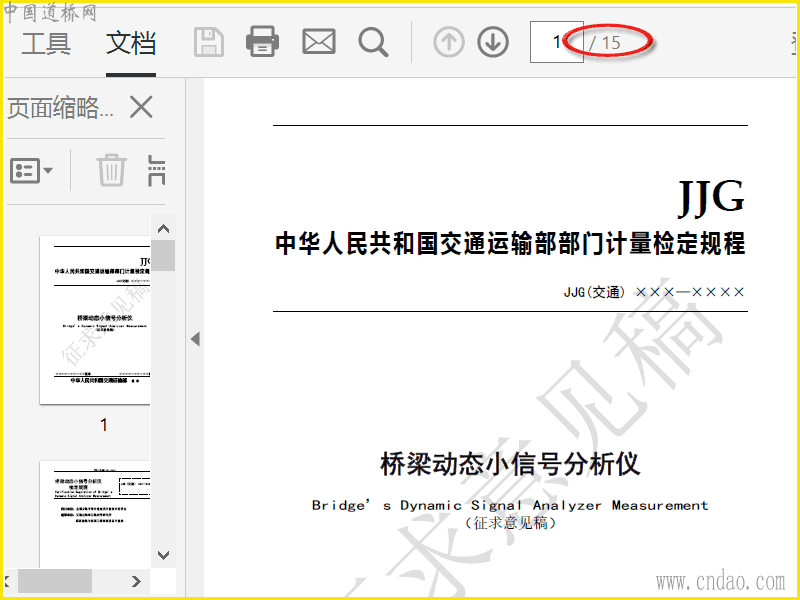Image resolution: width=800 pixels, height=600 pixels.
Task: Open the 工具 tab
Action: (x=46, y=43)
